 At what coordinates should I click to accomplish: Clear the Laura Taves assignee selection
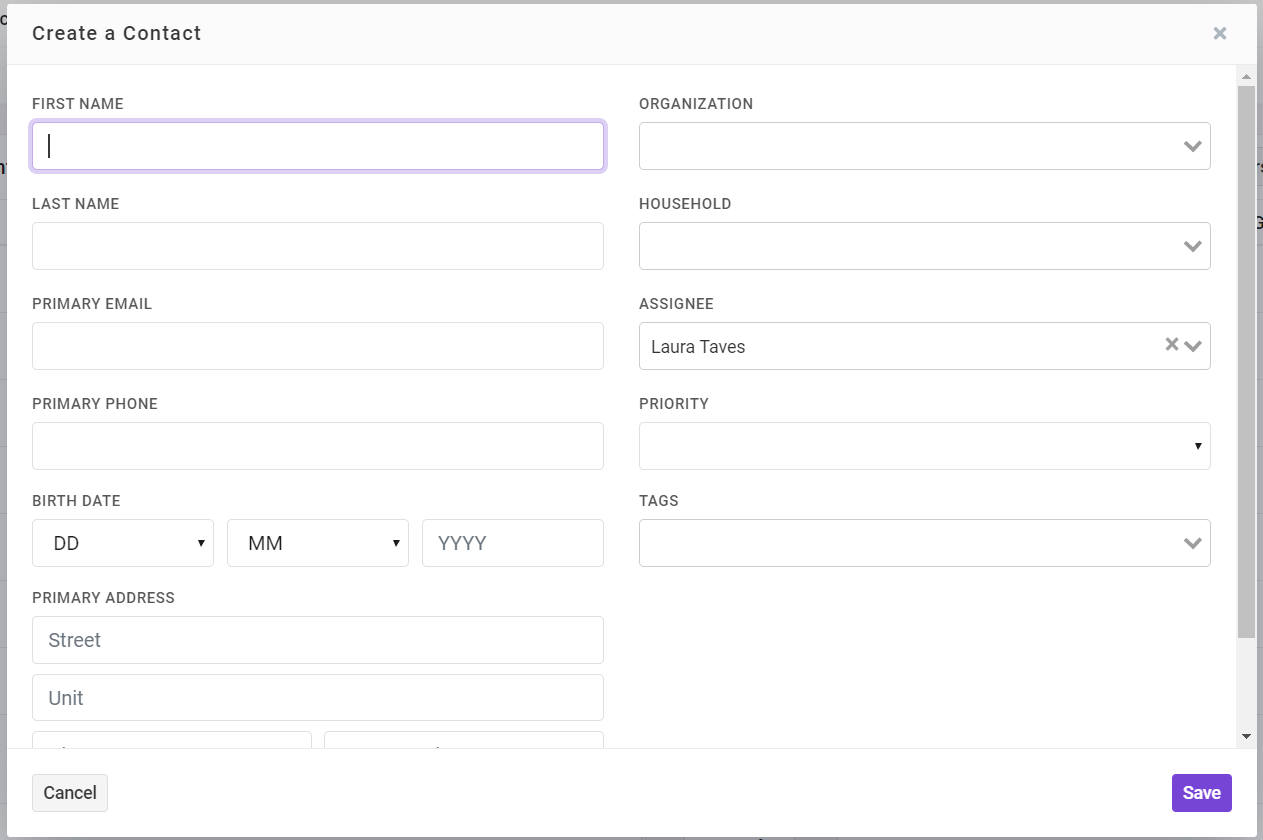[x=1171, y=344]
